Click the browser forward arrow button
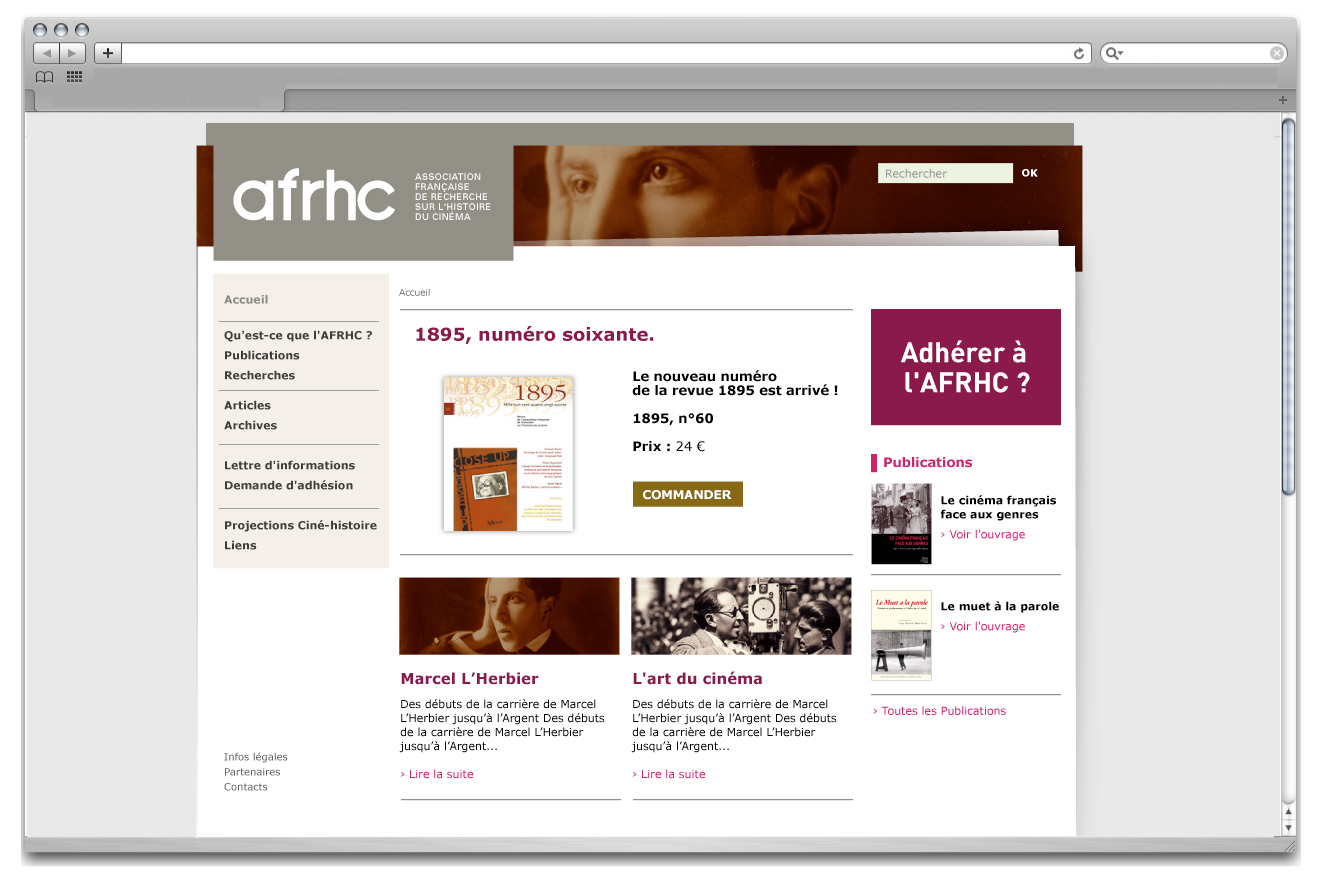 [x=73, y=53]
